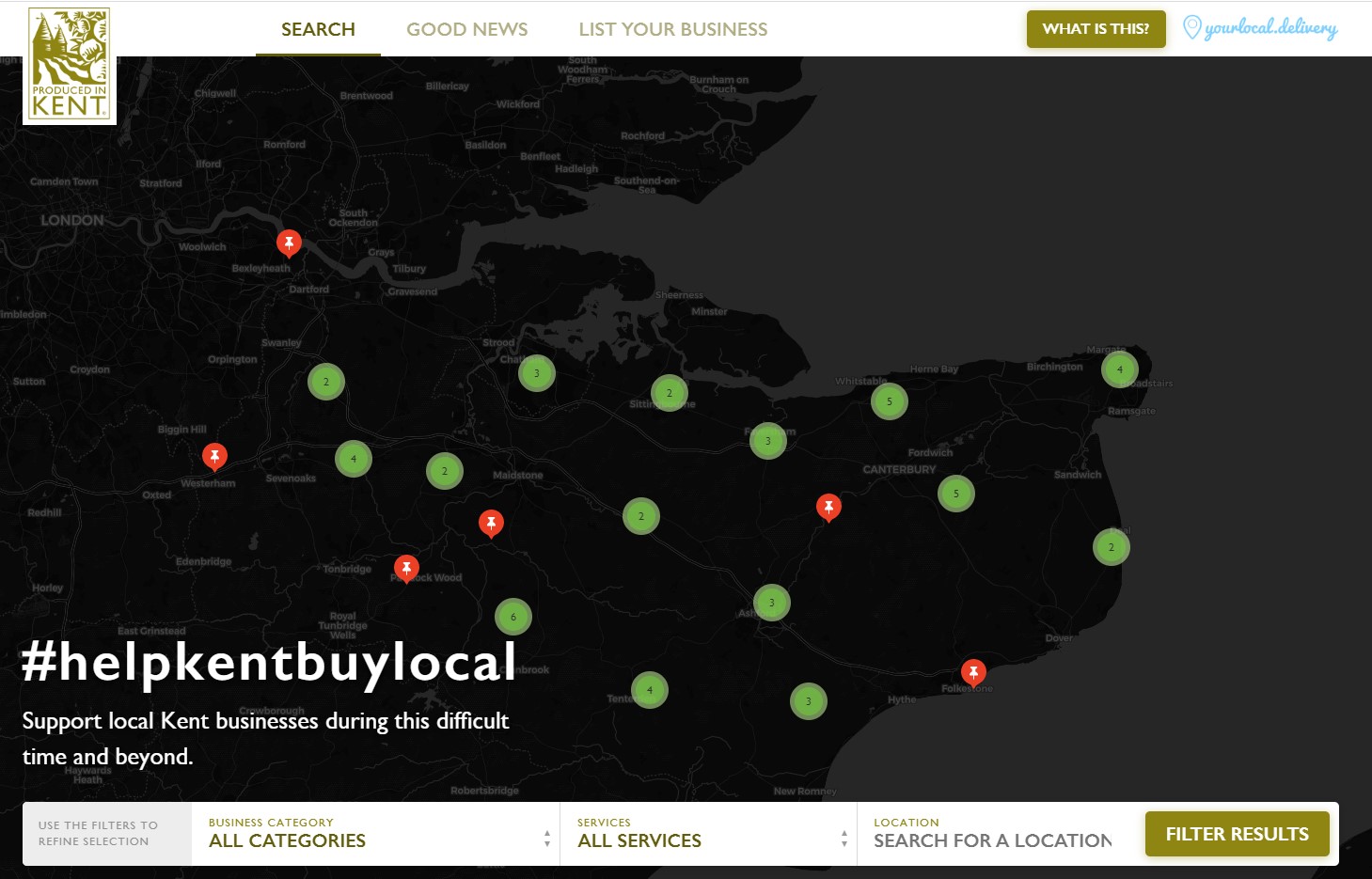The height and width of the screenshot is (879, 1372).
Task: Go to List Your Business page
Action: pyautogui.click(x=672, y=29)
